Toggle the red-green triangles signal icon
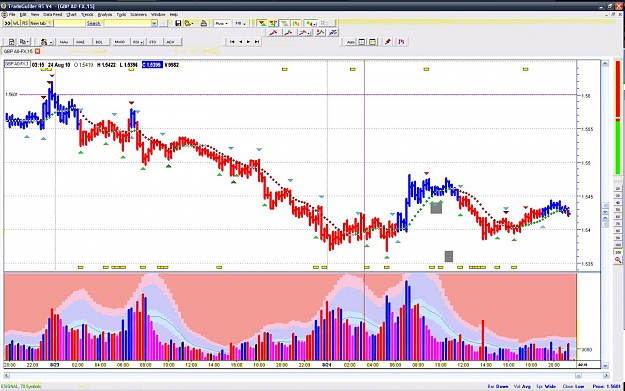This screenshot has height=391, width=625. pos(262,24)
